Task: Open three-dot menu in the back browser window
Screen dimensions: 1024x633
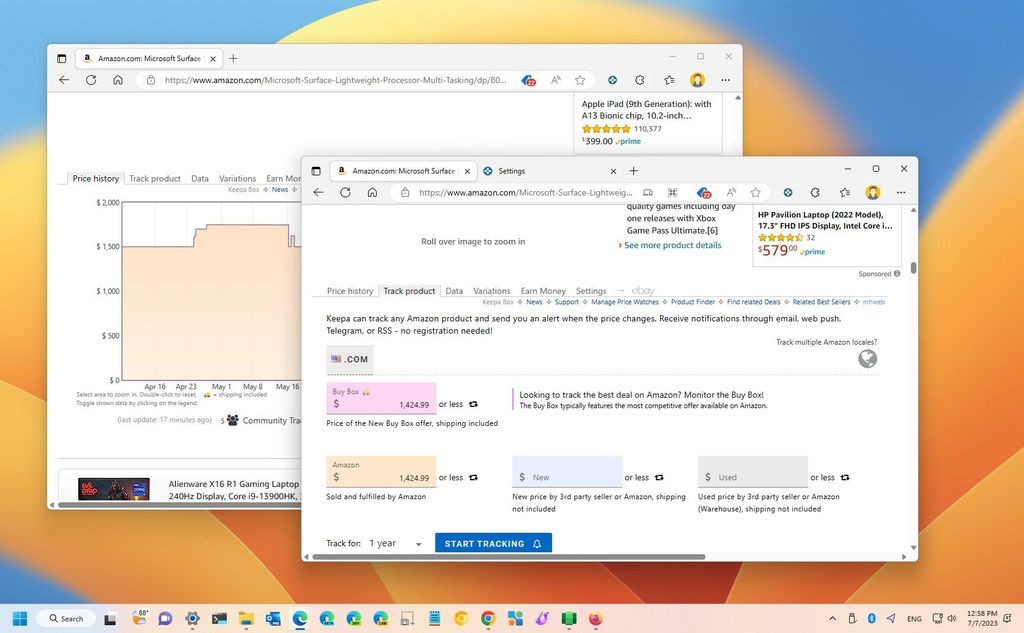Action: point(726,80)
